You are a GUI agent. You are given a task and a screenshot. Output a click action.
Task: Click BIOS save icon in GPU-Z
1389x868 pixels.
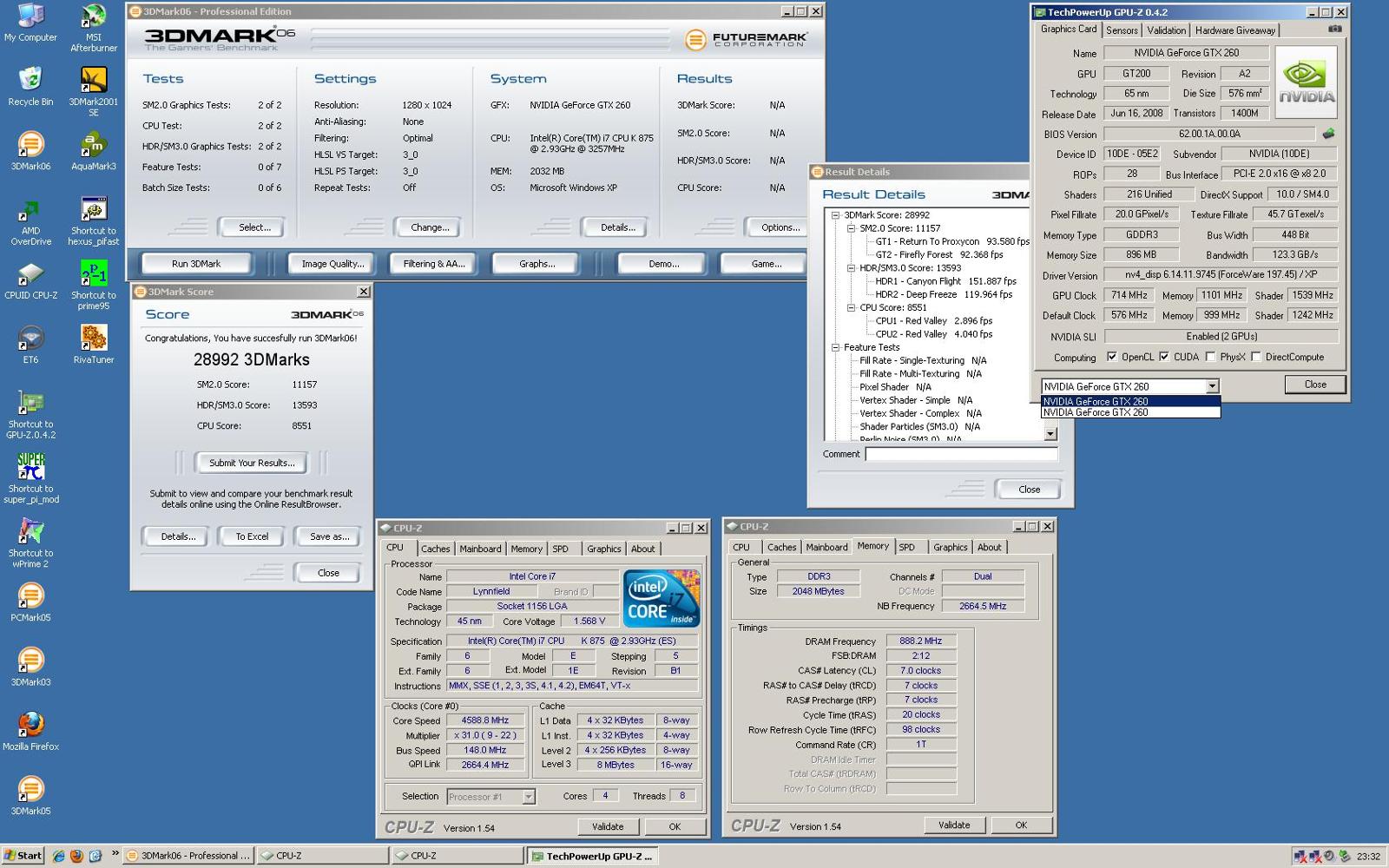click(x=1328, y=134)
